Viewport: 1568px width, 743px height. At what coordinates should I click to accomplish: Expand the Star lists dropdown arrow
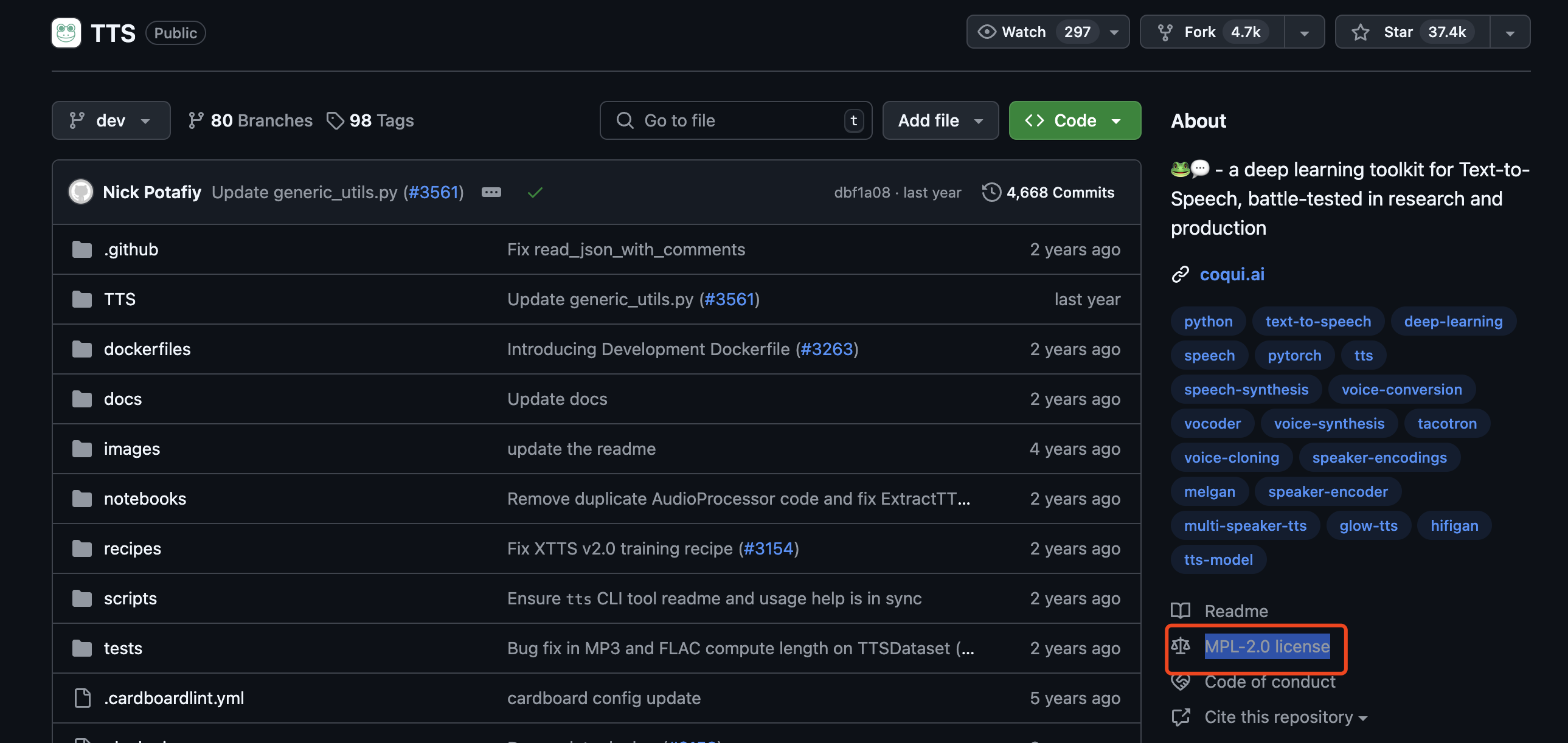click(1510, 33)
